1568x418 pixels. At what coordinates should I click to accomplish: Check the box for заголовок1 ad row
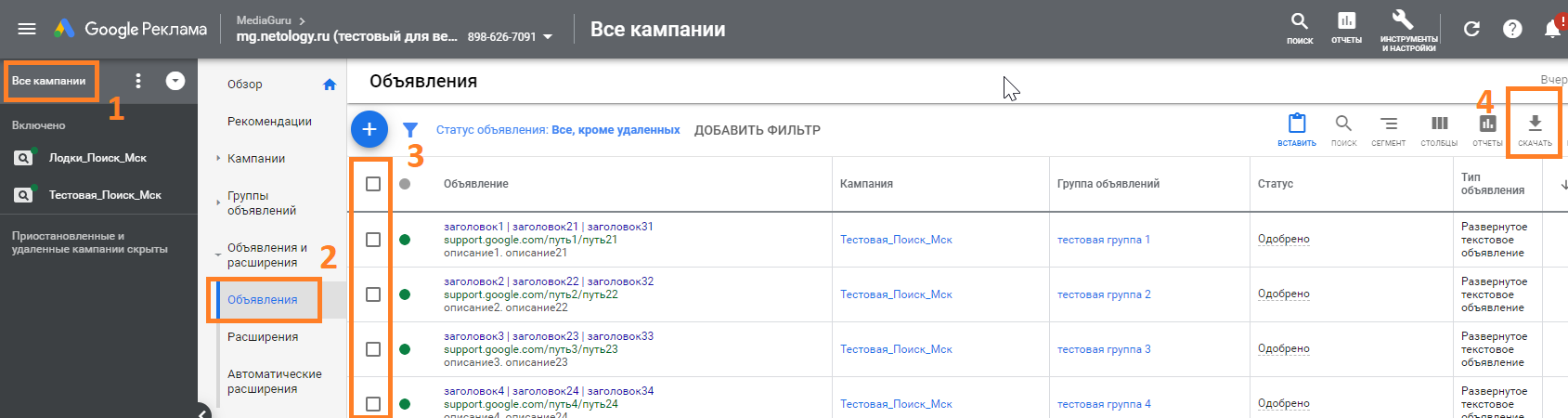[373, 240]
